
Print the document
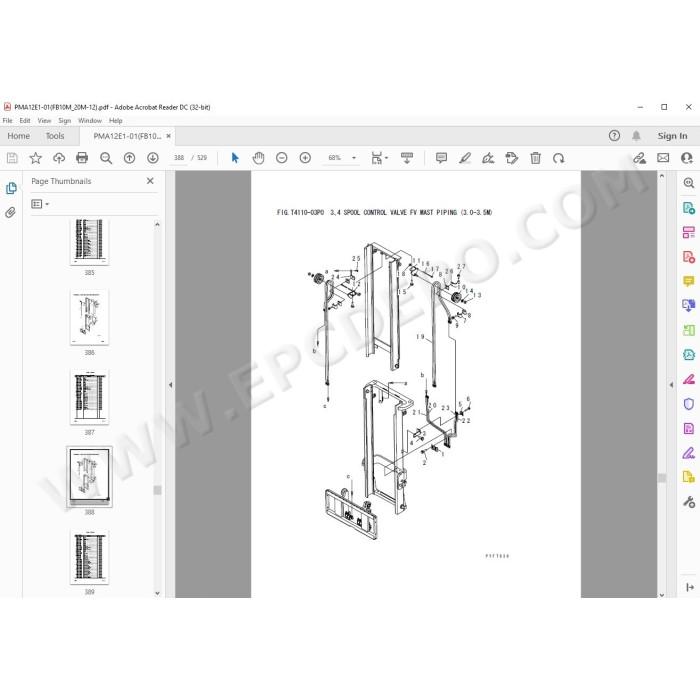click(82, 158)
